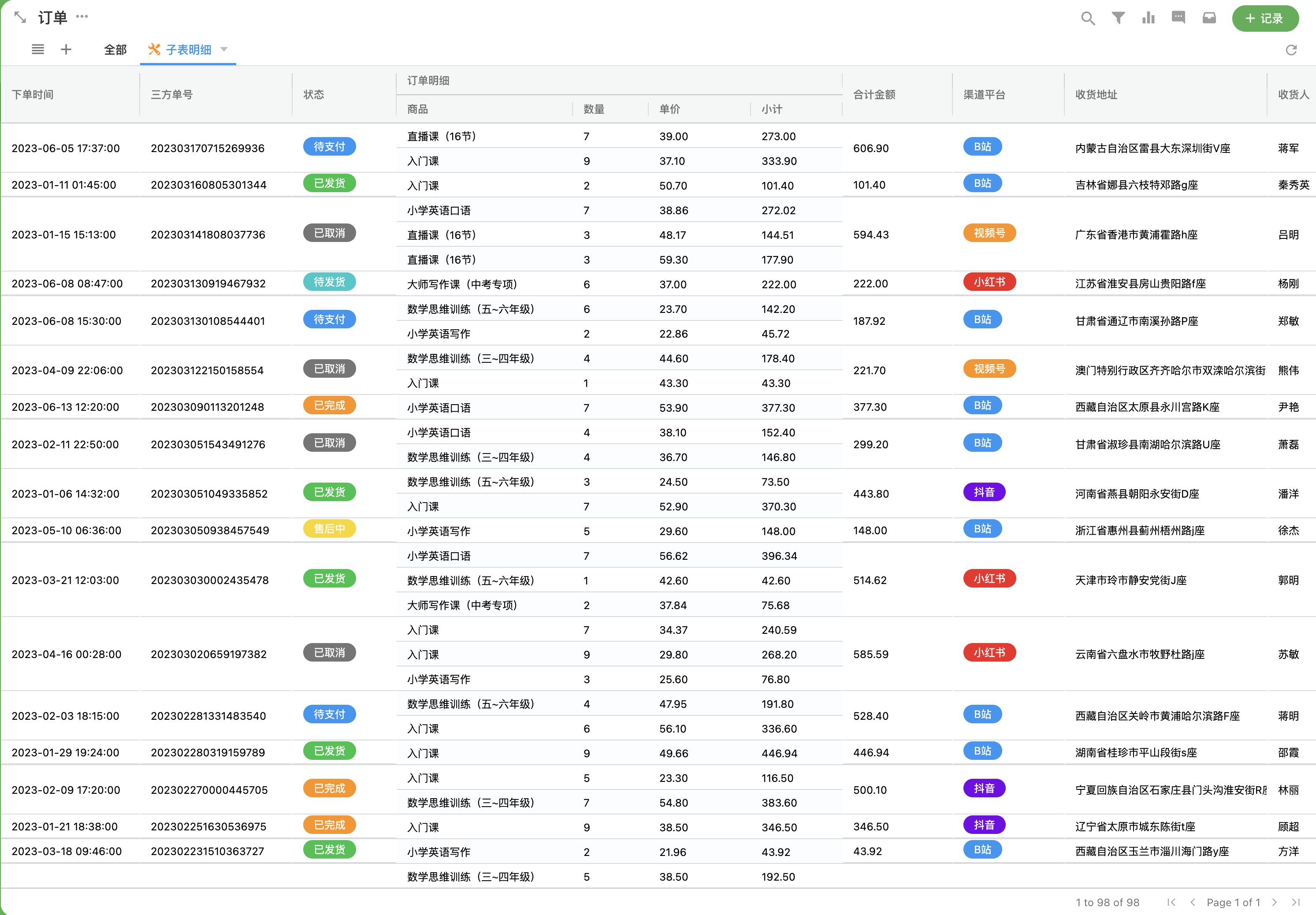Click address 河南省燕县朝阳永安街D座
Viewport: 1316px width, 915px height.
[x=1137, y=494]
